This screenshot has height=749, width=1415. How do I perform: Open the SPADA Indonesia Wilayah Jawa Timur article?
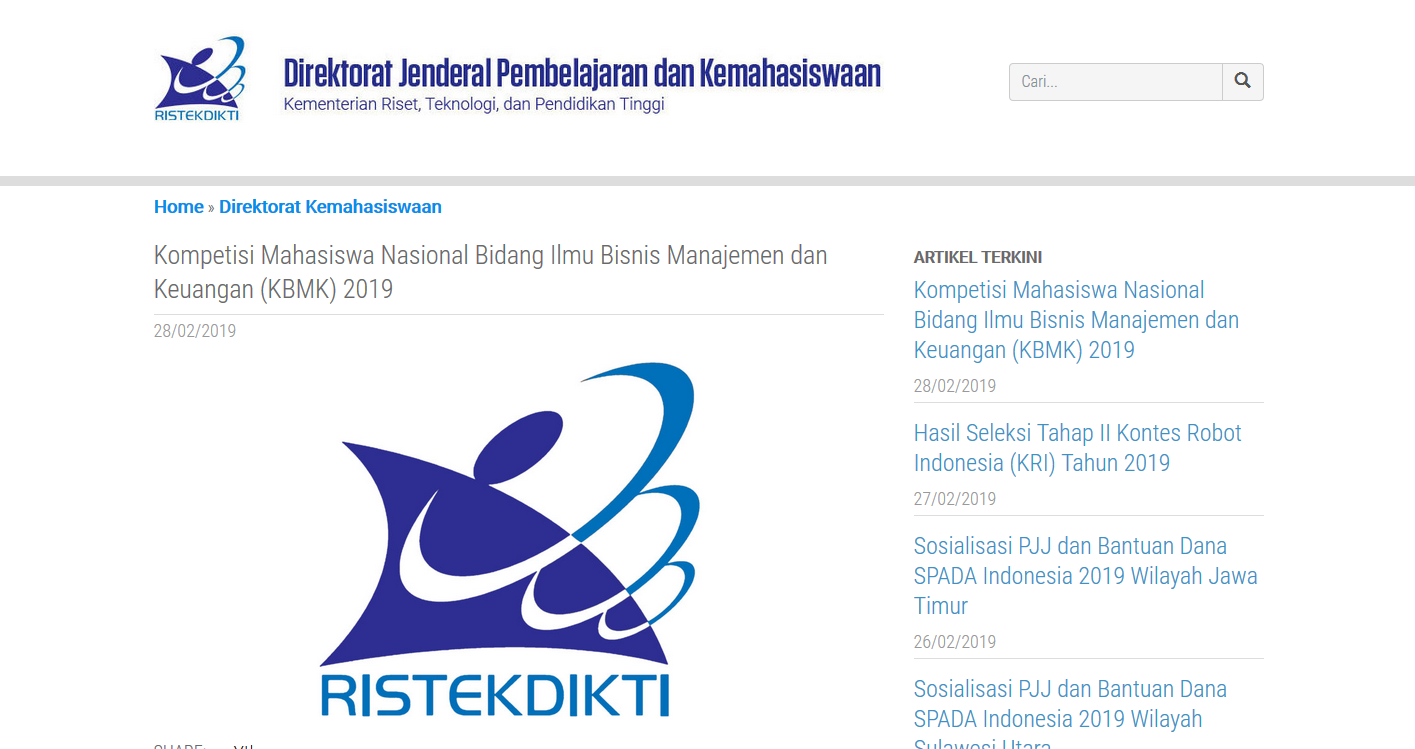tap(1085, 576)
